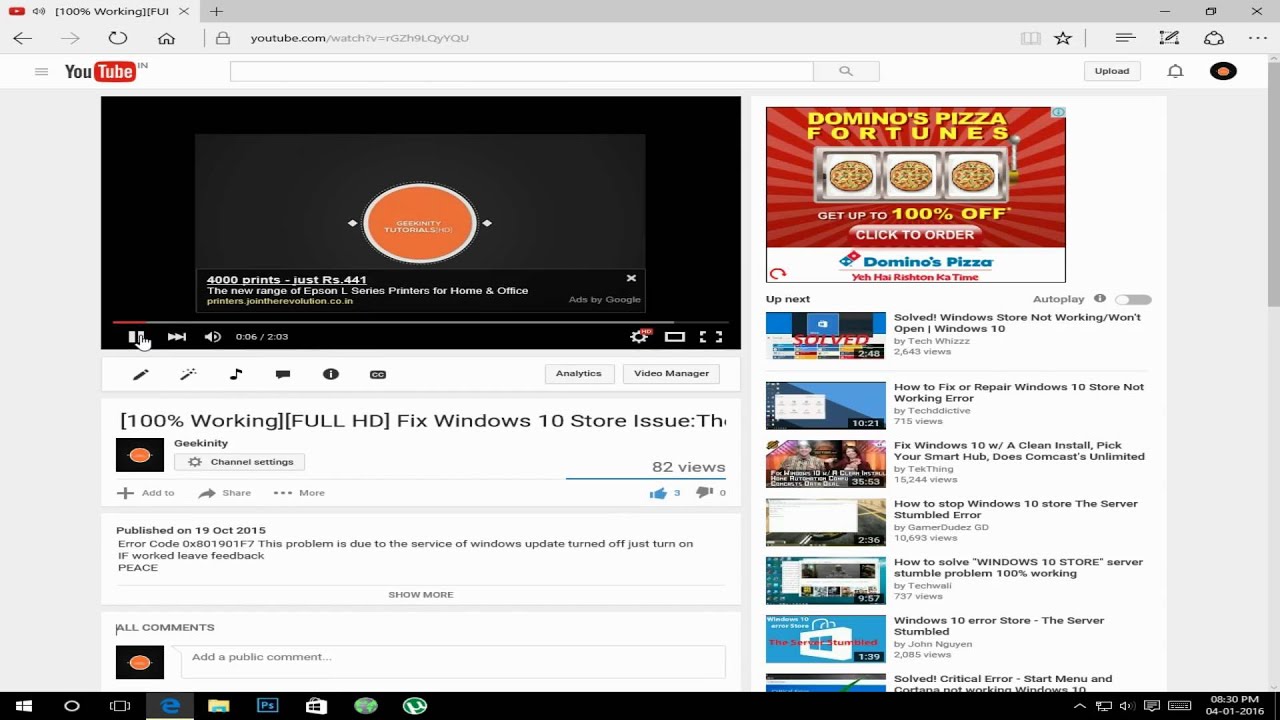Open YouTube guide hamburger menu
Screen dimensions: 1280x720
[41, 71]
